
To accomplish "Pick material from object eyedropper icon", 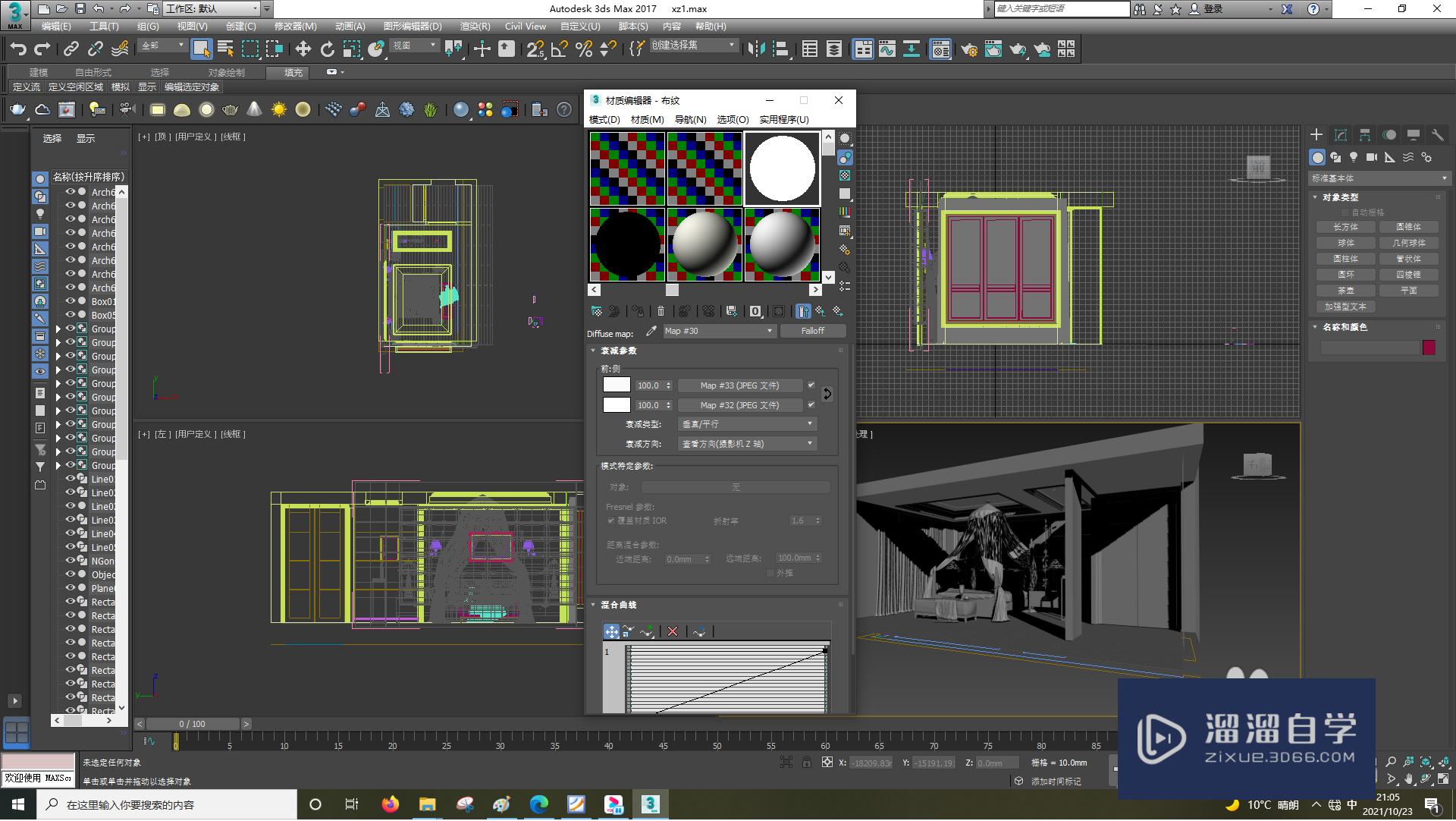I will coord(651,332).
